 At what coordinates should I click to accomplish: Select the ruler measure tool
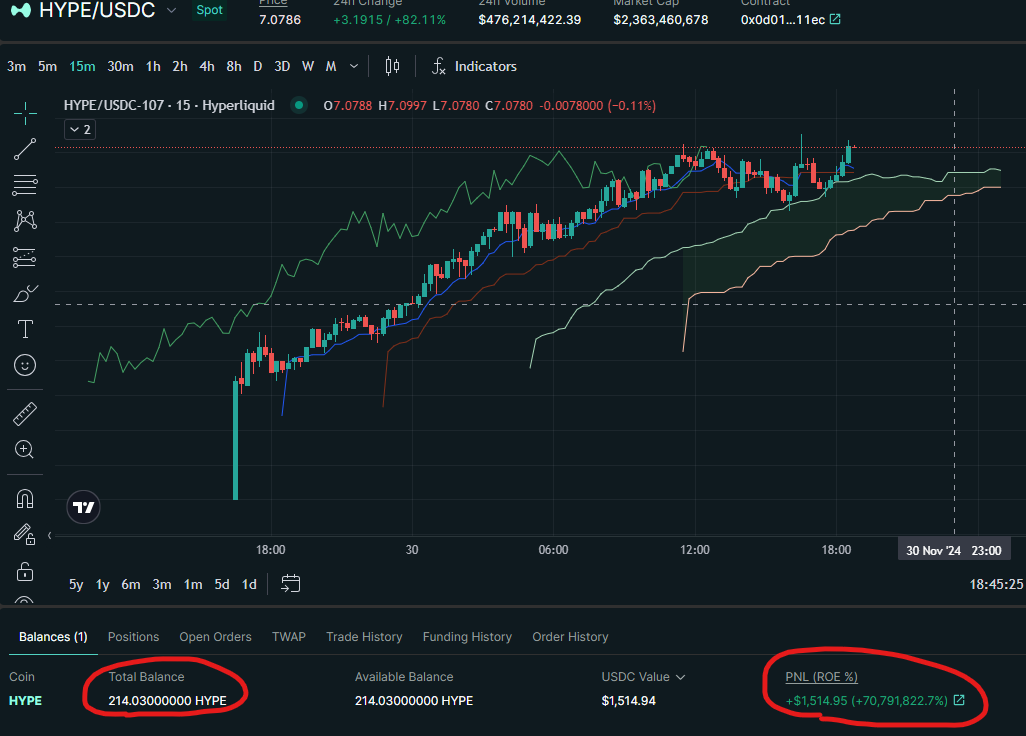[25, 413]
